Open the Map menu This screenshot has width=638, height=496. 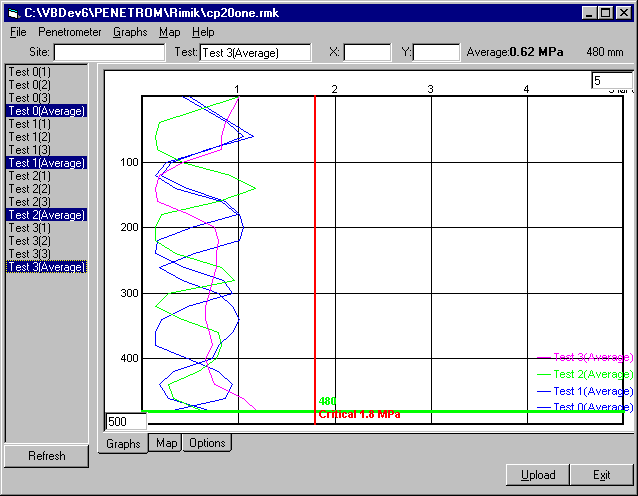point(169,32)
